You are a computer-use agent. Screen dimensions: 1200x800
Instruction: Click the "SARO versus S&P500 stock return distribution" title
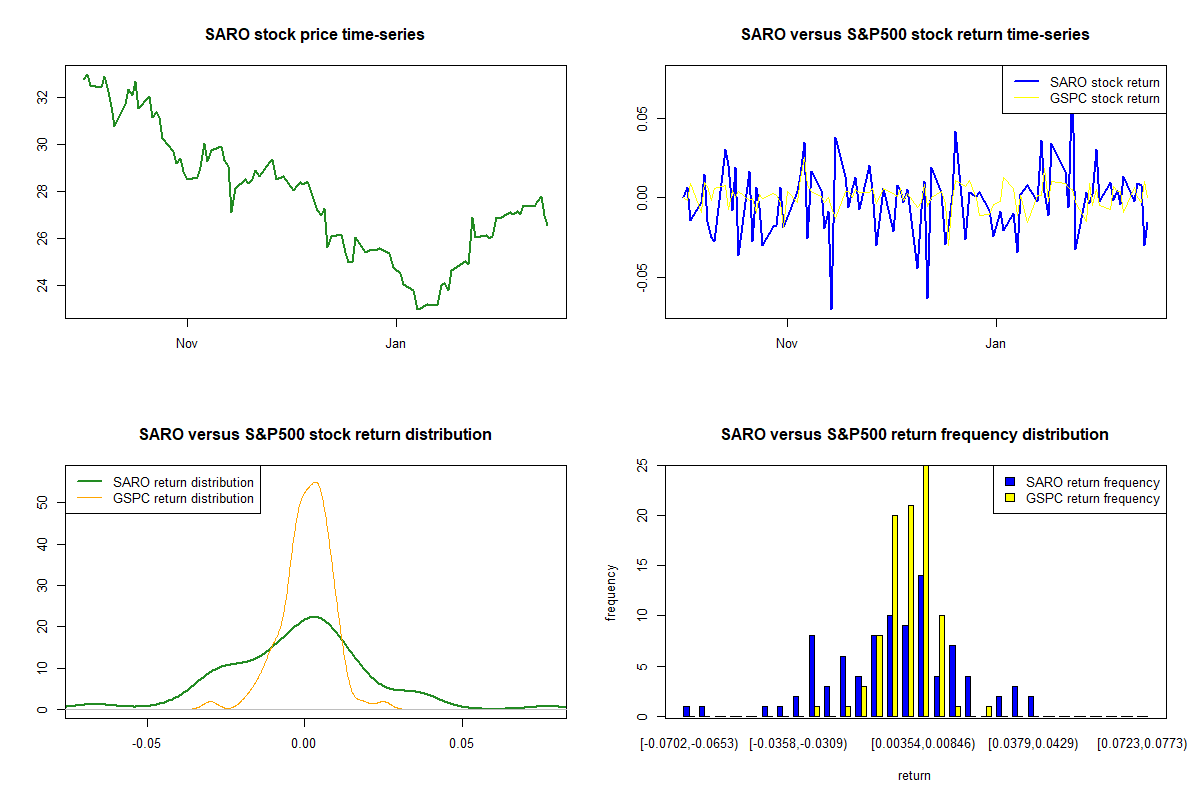(315, 435)
